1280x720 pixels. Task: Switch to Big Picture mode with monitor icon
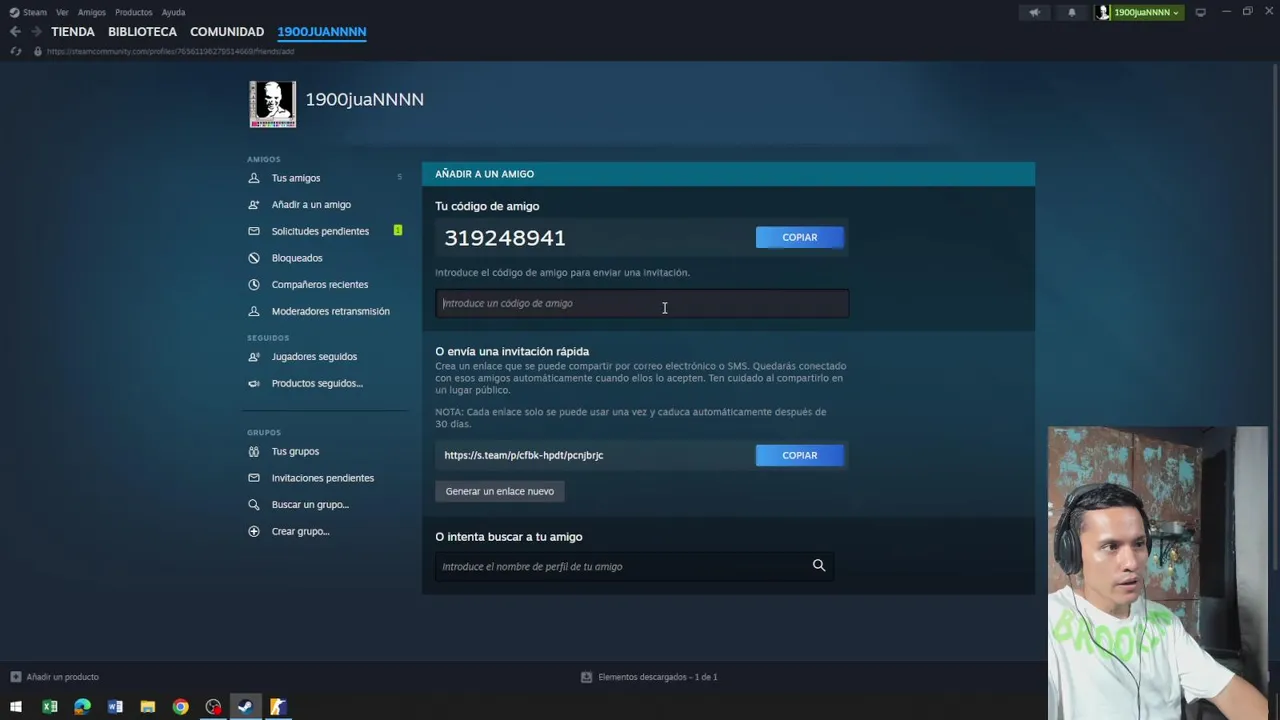tap(1201, 12)
